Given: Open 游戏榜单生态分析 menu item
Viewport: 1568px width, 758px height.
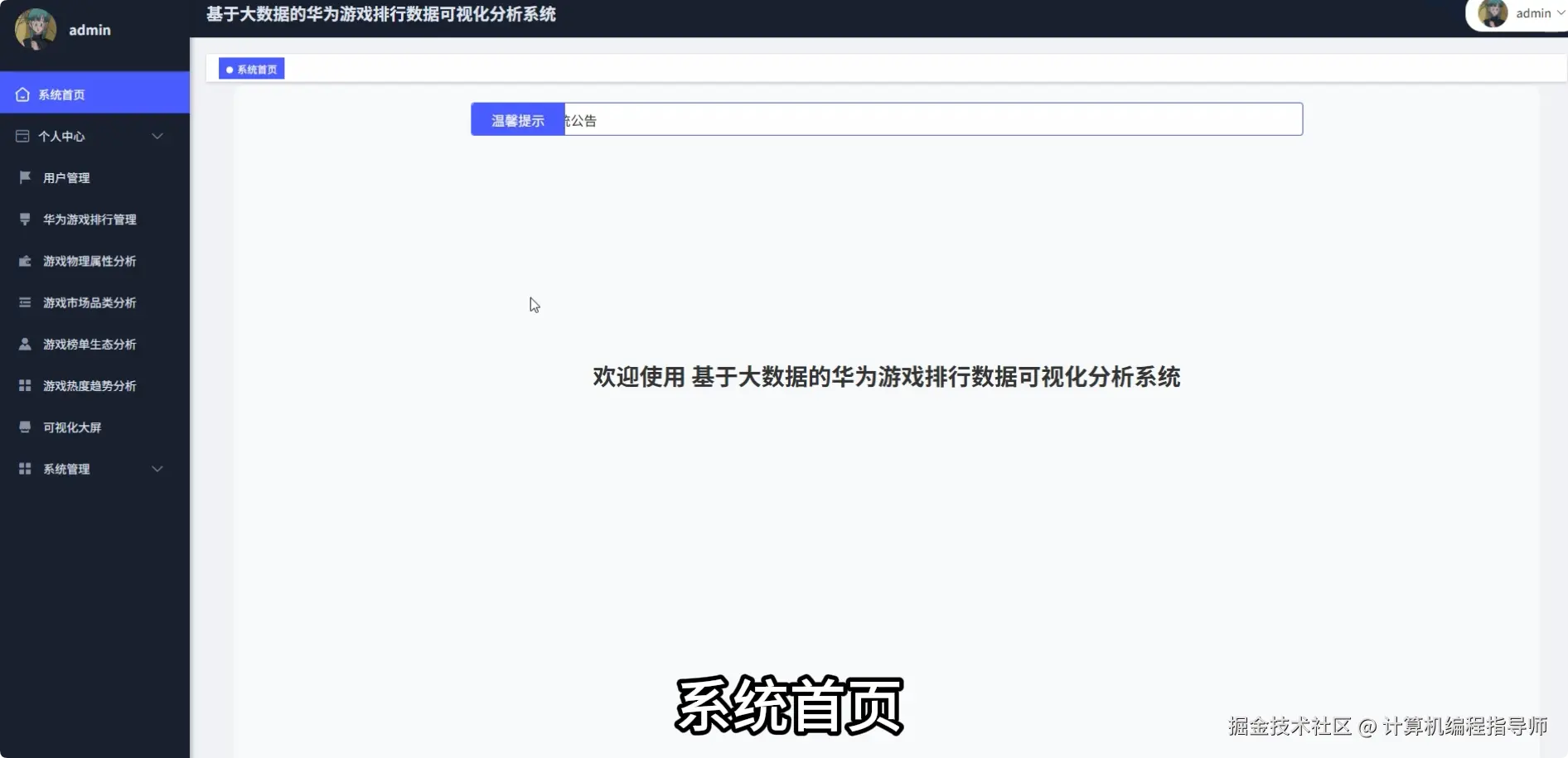Looking at the screenshot, I should (94, 344).
